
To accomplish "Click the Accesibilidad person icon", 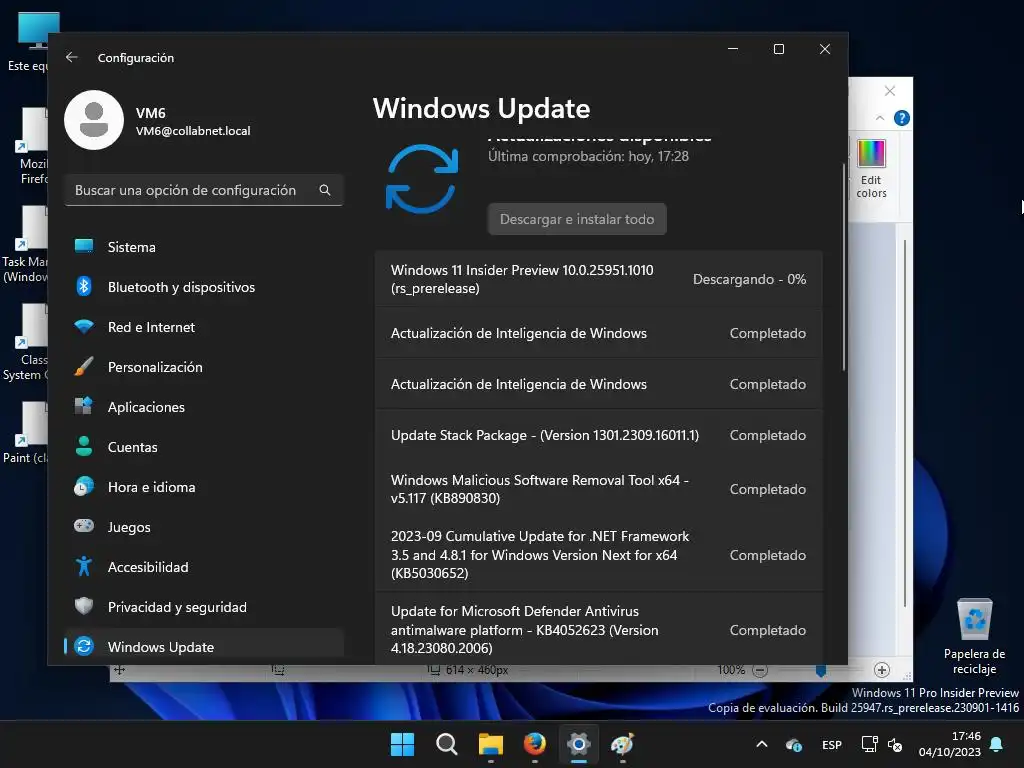I will [84, 566].
